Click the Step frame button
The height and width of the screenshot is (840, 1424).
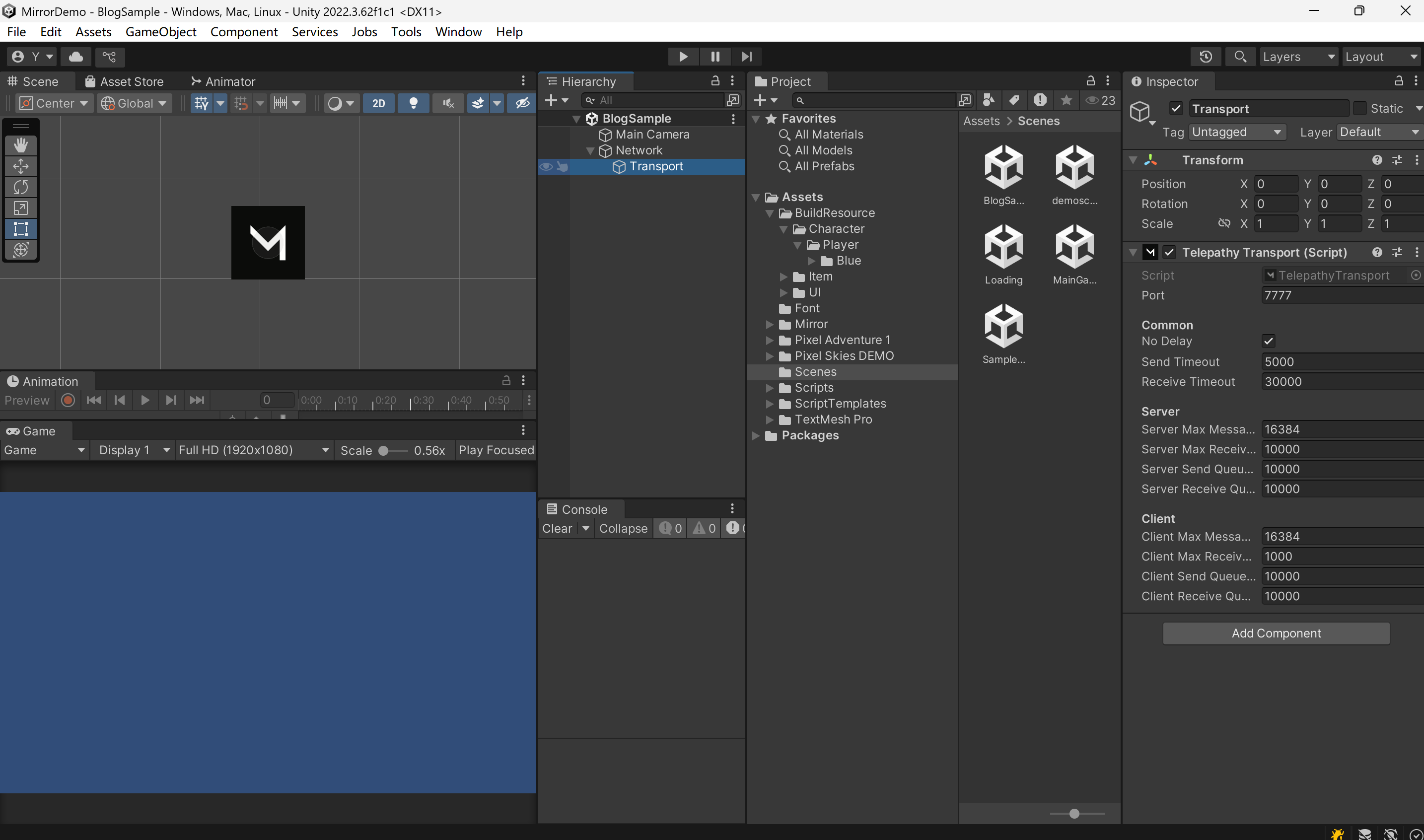(x=747, y=57)
